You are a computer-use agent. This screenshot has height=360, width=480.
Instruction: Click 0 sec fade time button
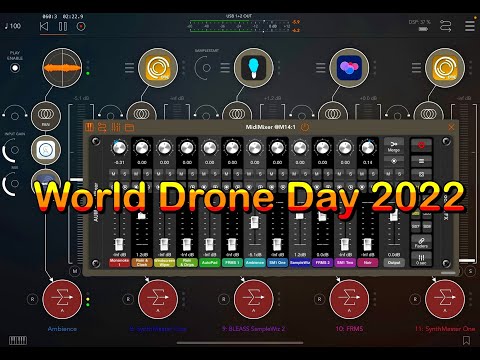tap(421, 259)
